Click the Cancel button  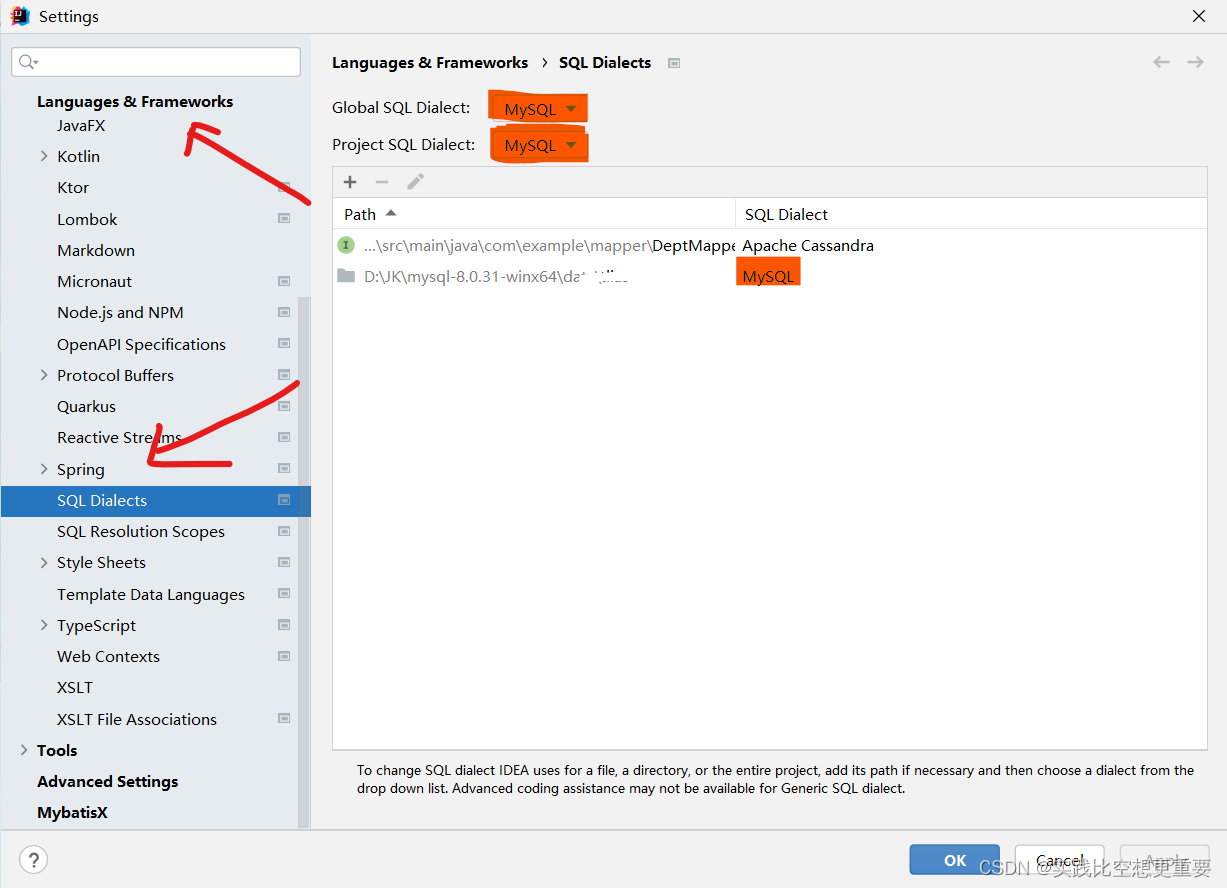(x=1060, y=860)
